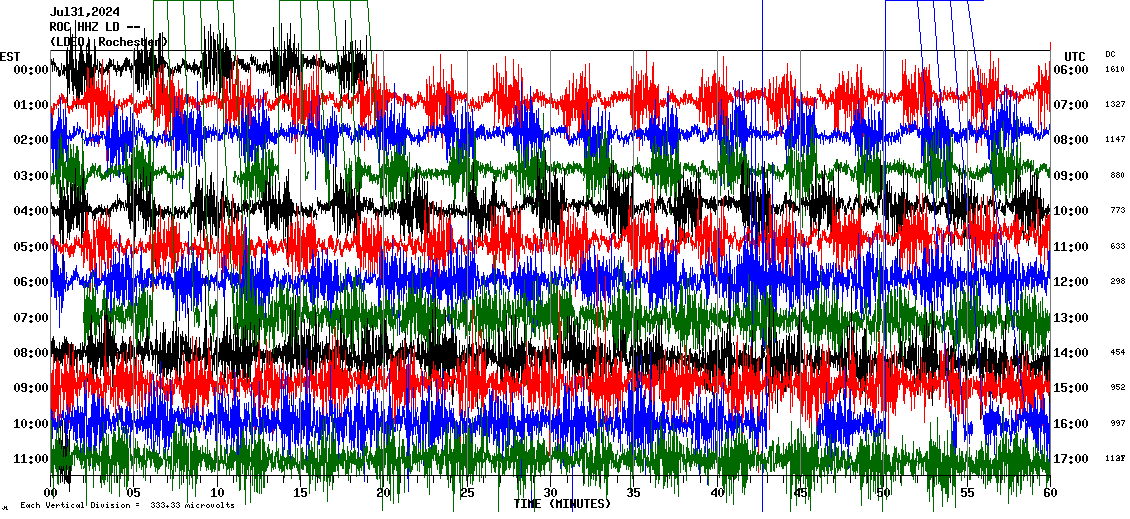This screenshot has width=1130, height=519.
Task: Select the DC offset value 952
Action: tap(1116, 388)
